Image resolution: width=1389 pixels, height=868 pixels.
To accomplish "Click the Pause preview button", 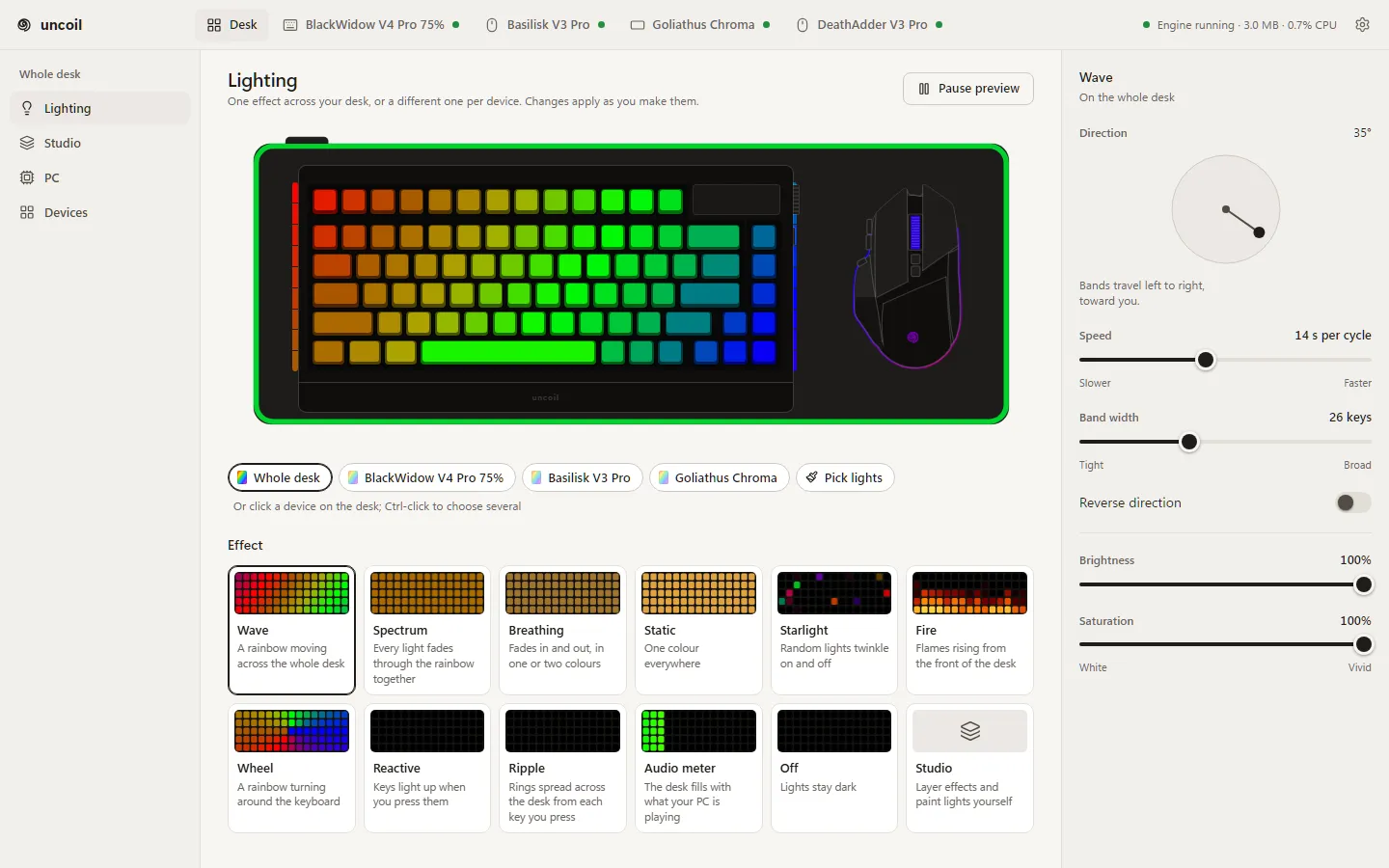I will [x=968, y=89].
